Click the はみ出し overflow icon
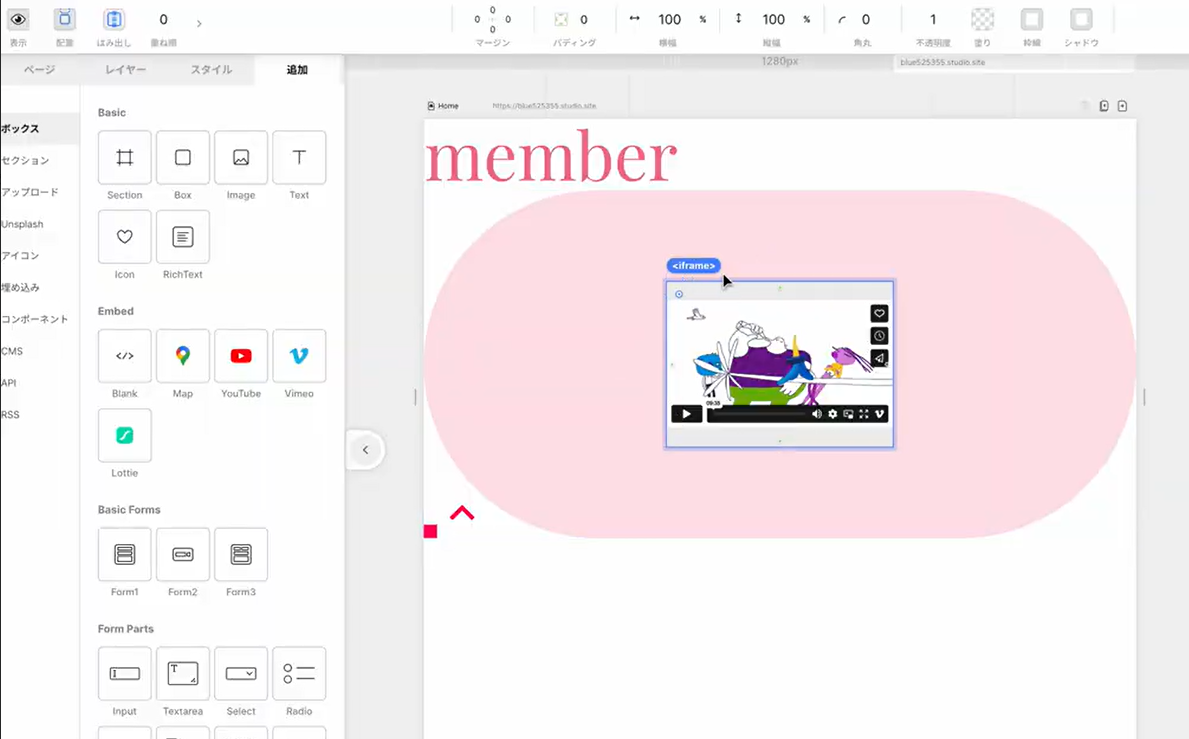Screen dimensions: 1189x739 [x=114, y=20]
